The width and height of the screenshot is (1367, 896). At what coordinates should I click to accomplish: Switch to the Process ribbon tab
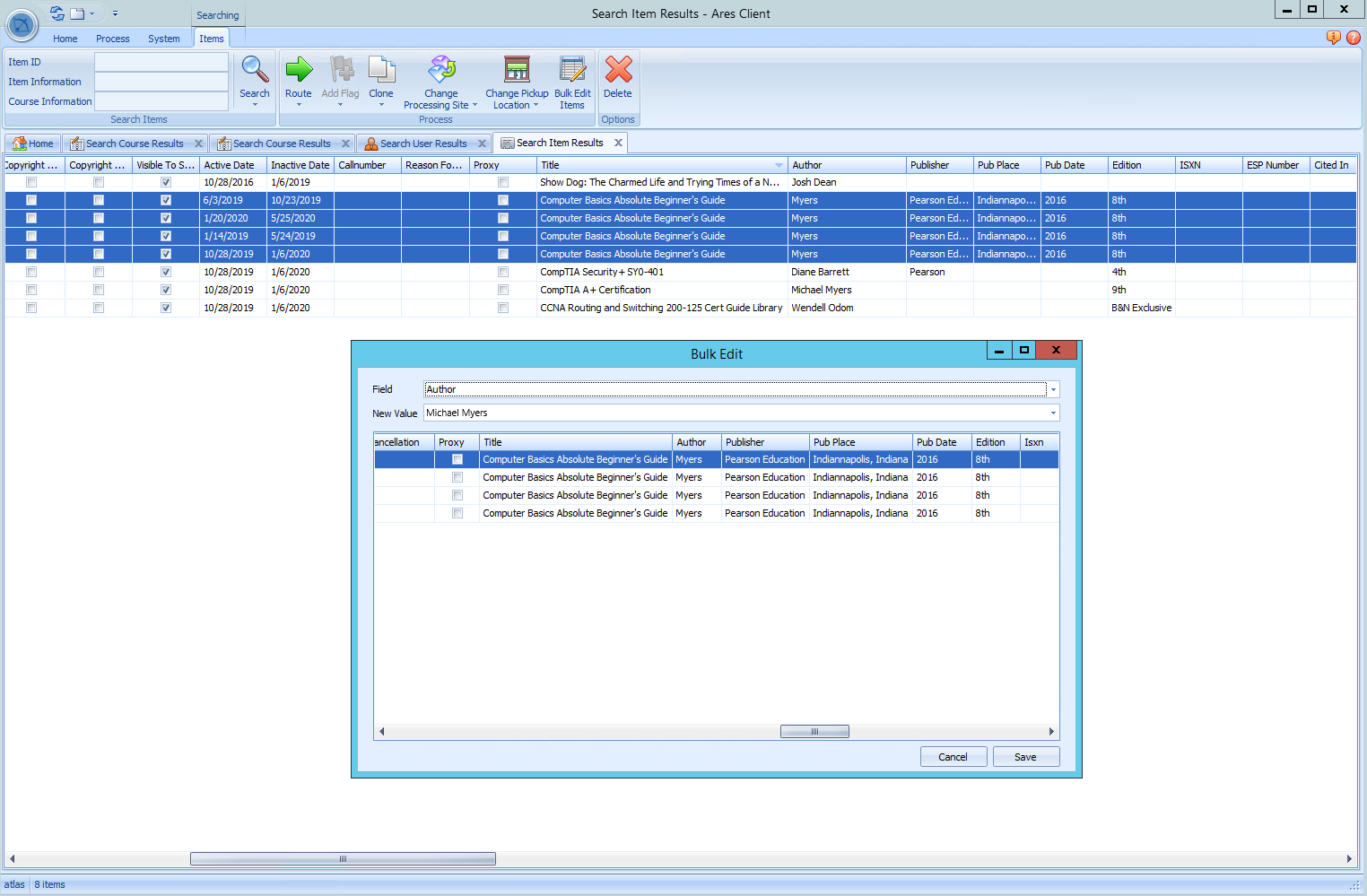(112, 39)
